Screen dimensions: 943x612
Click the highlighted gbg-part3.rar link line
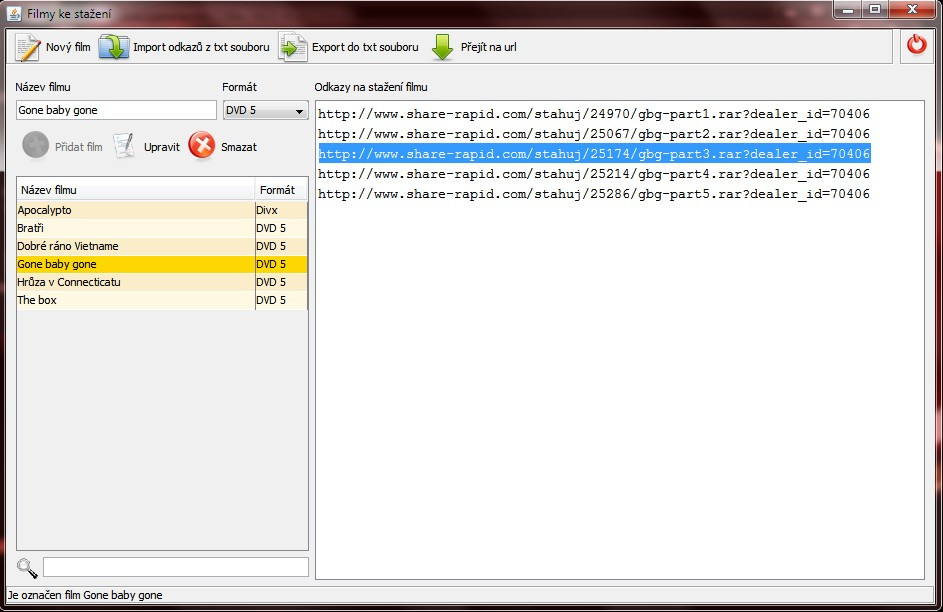point(594,153)
